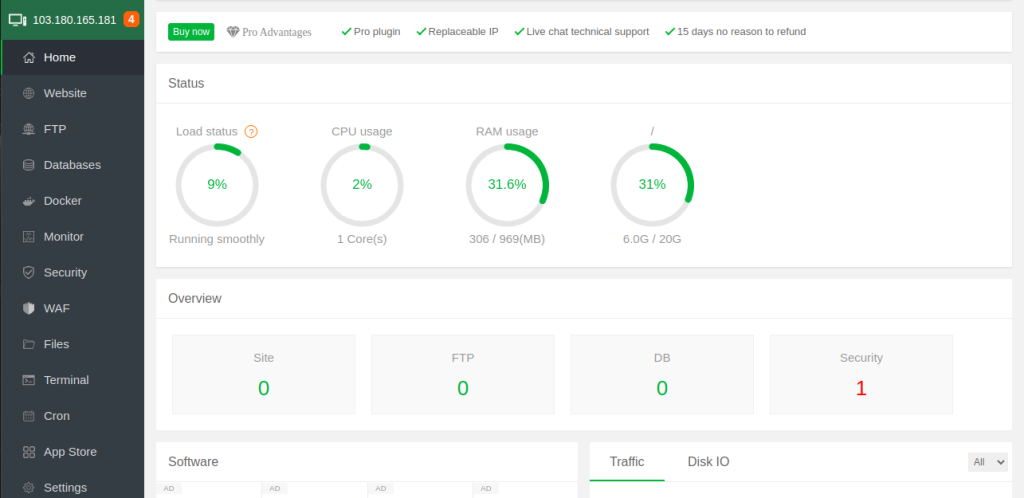
Task: Select the Security shield icon
Action: click(29, 273)
